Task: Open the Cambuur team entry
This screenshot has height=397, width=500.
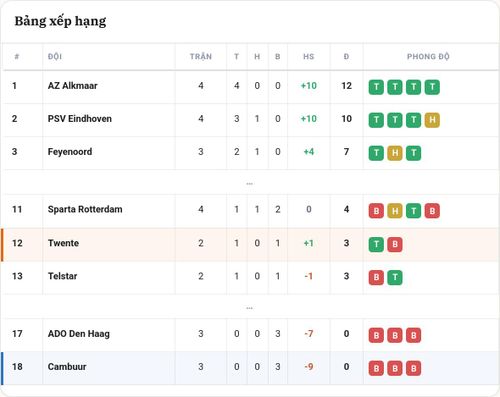Action: tap(67, 367)
